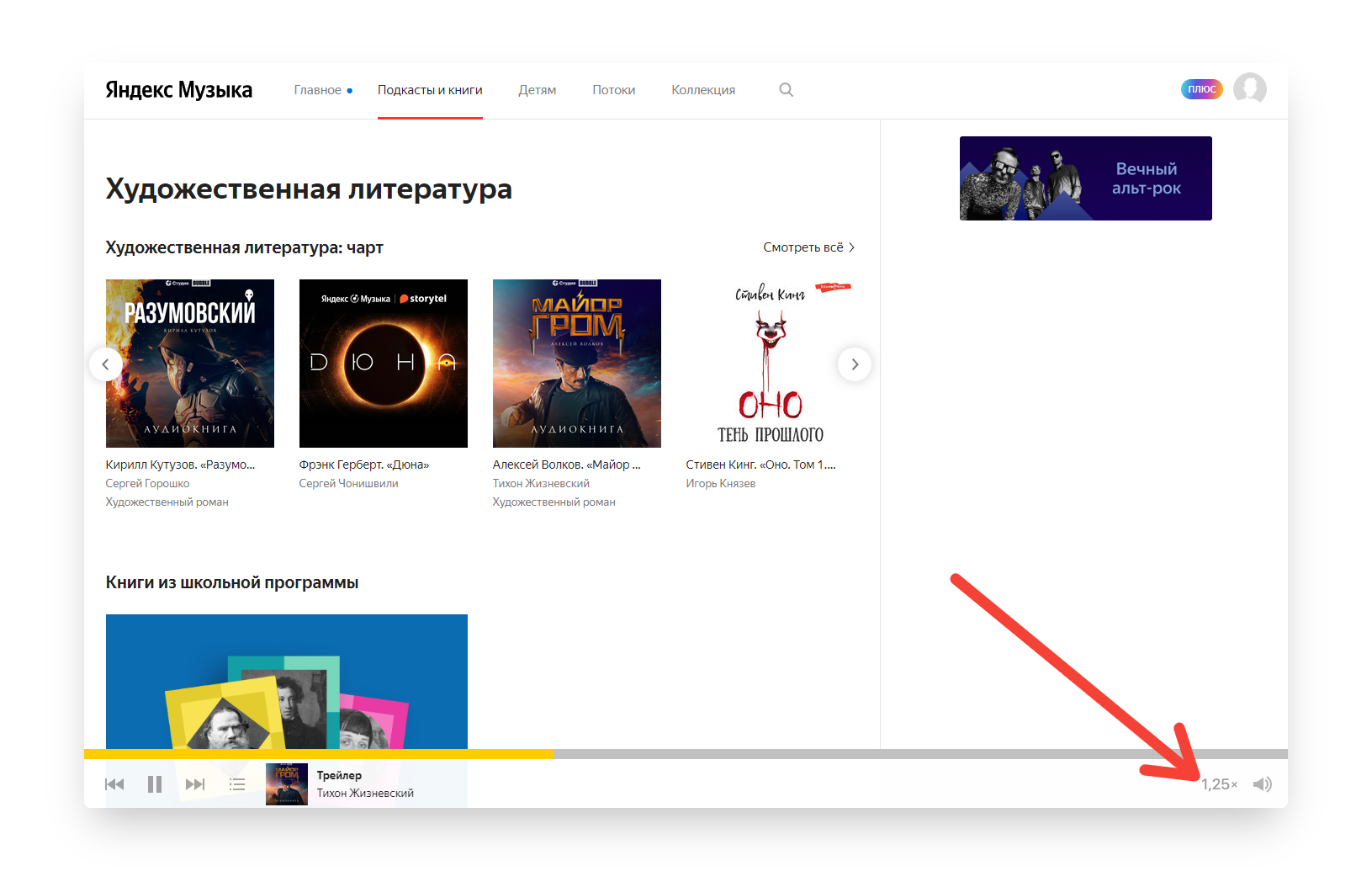
Task: Open Смотреть всё chart link
Action: pyautogui.click(x=808, y=247)
